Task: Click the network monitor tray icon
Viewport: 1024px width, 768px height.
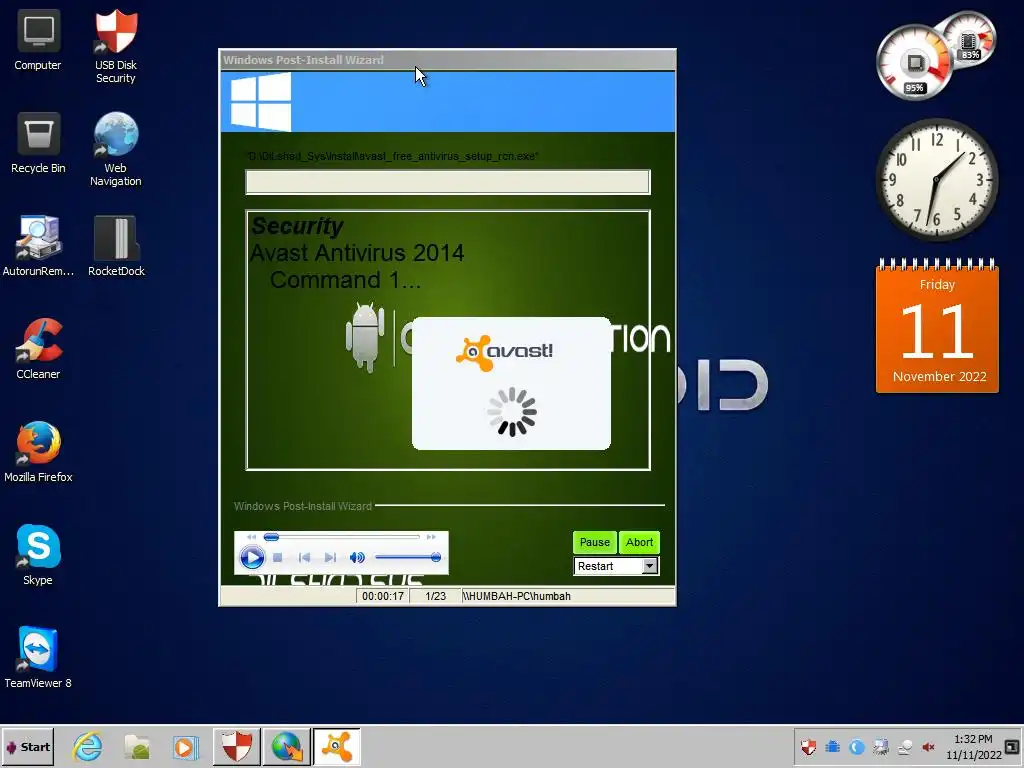Action: point(881,747)
